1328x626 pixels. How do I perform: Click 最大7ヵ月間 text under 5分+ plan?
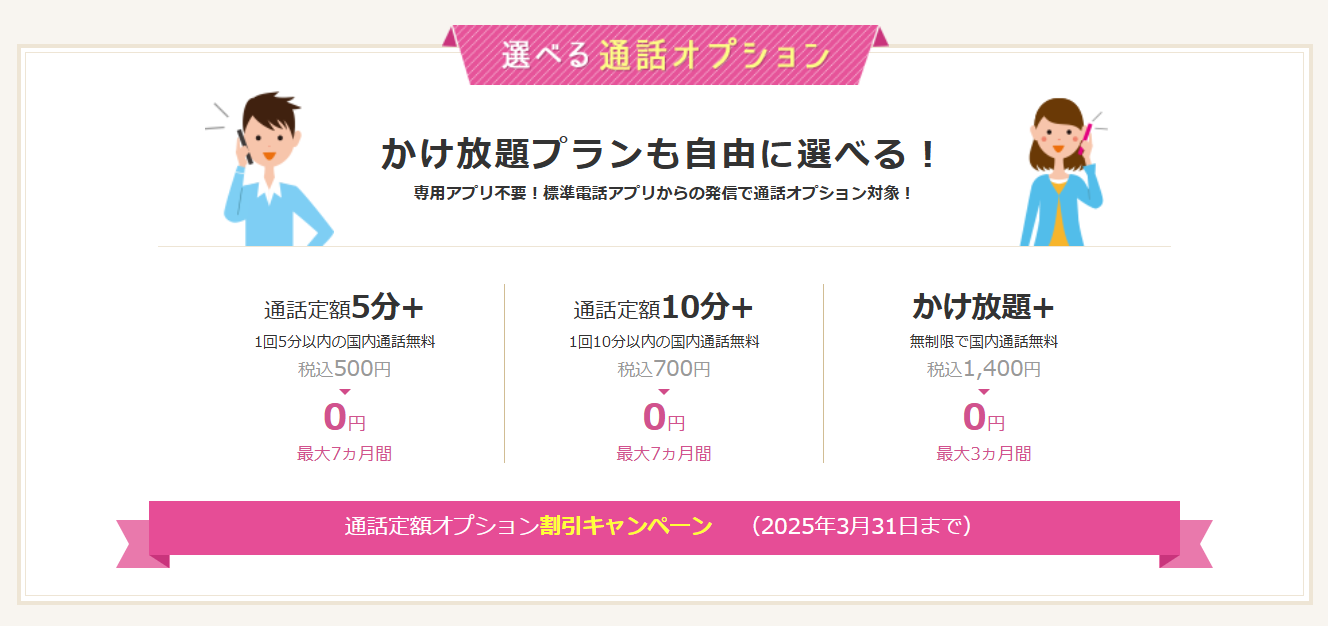(344, 454)
